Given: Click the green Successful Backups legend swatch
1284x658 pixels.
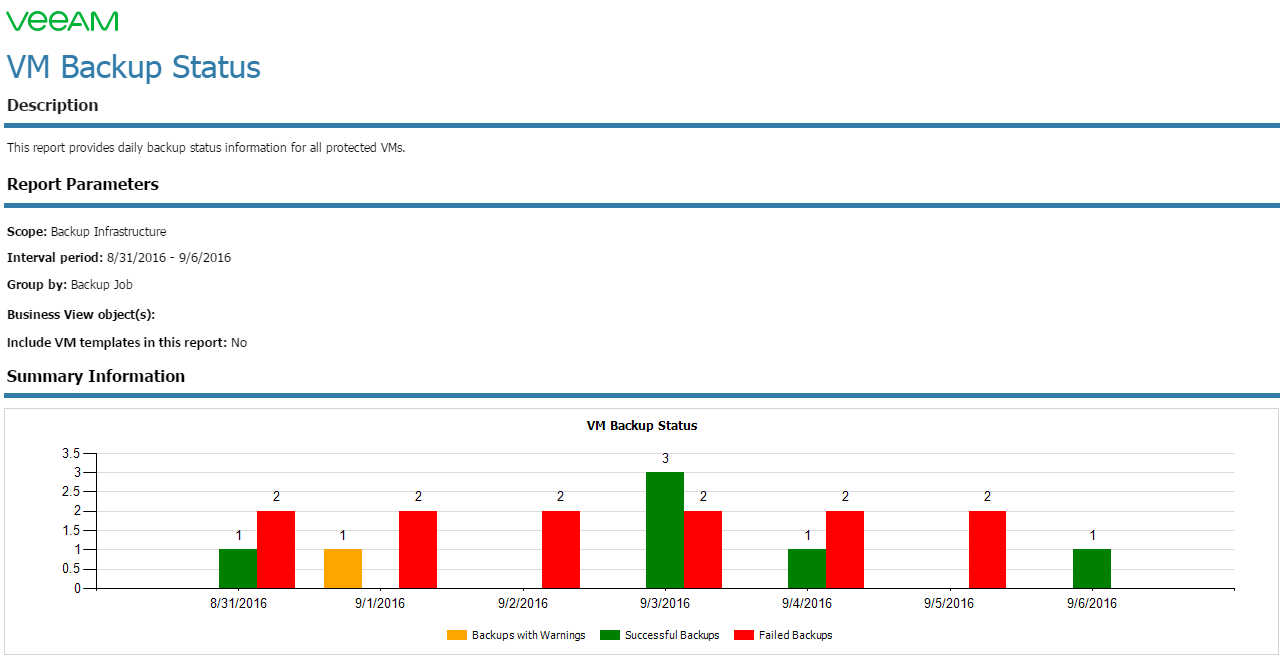Looking at the screenshot, I should [609, 635].
